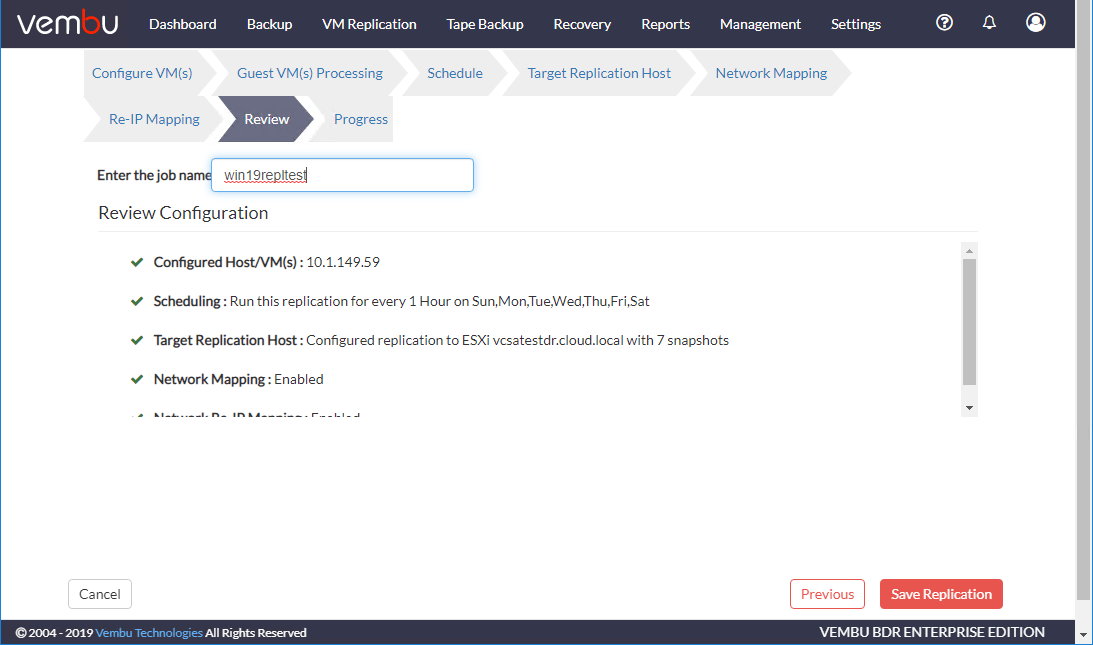Viewport: 1093px width, 645px height.
Task: Click the Vembu logo
Action: [x=68, y=23]
